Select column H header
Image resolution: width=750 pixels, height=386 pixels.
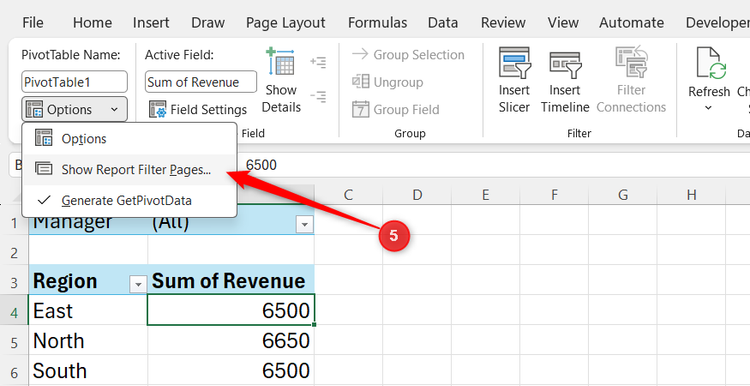pos(691,195)
